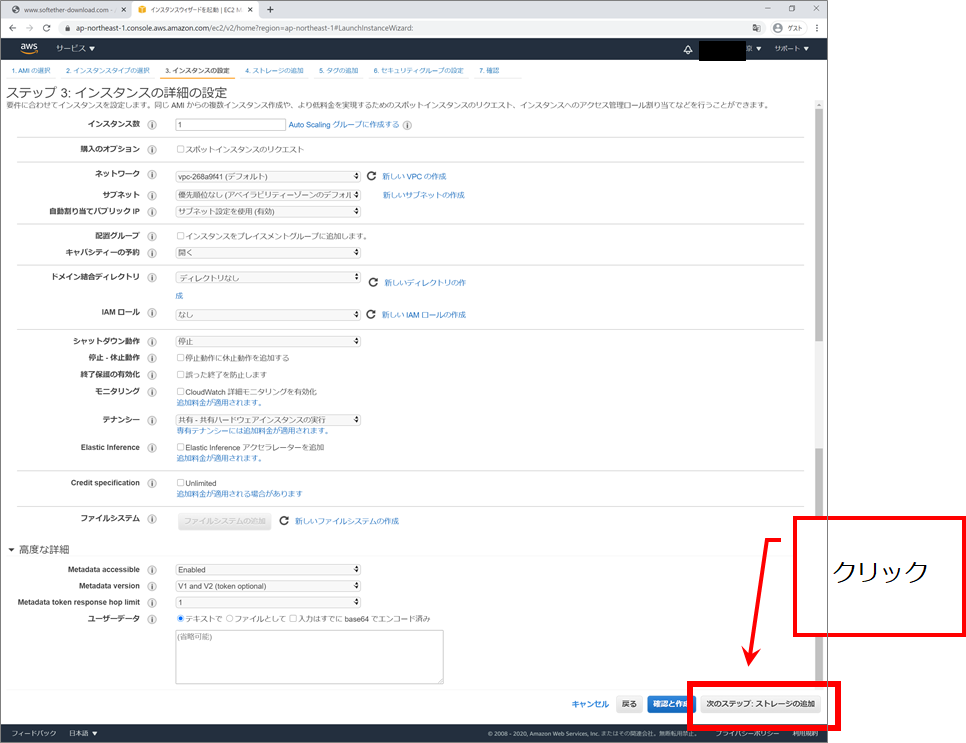Click 次のステップ: ストレージの追加 button
The image size is (966, 743).
tap(760, 704)
